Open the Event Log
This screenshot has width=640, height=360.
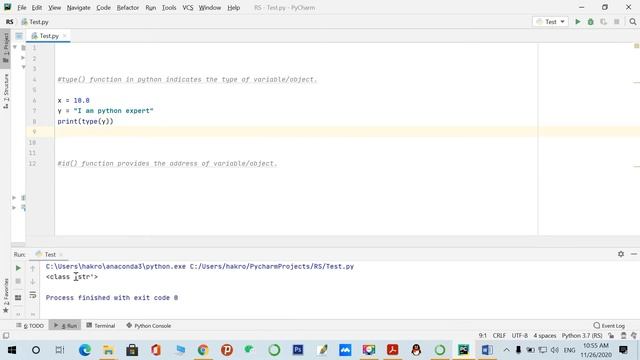pos(609,326)
